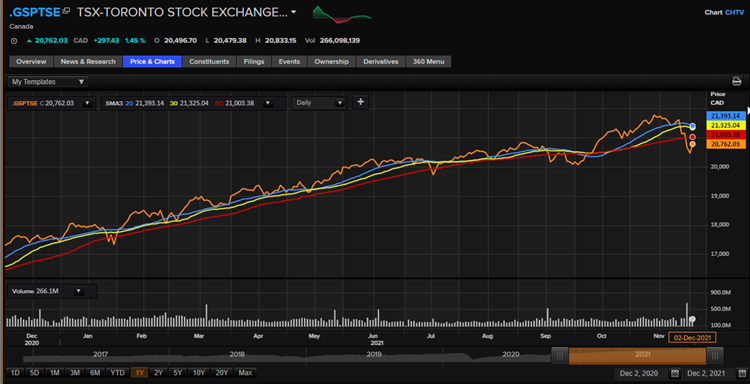750x384 pixels.
Task: Select the 1M time range
Action: tap(55, 373)
